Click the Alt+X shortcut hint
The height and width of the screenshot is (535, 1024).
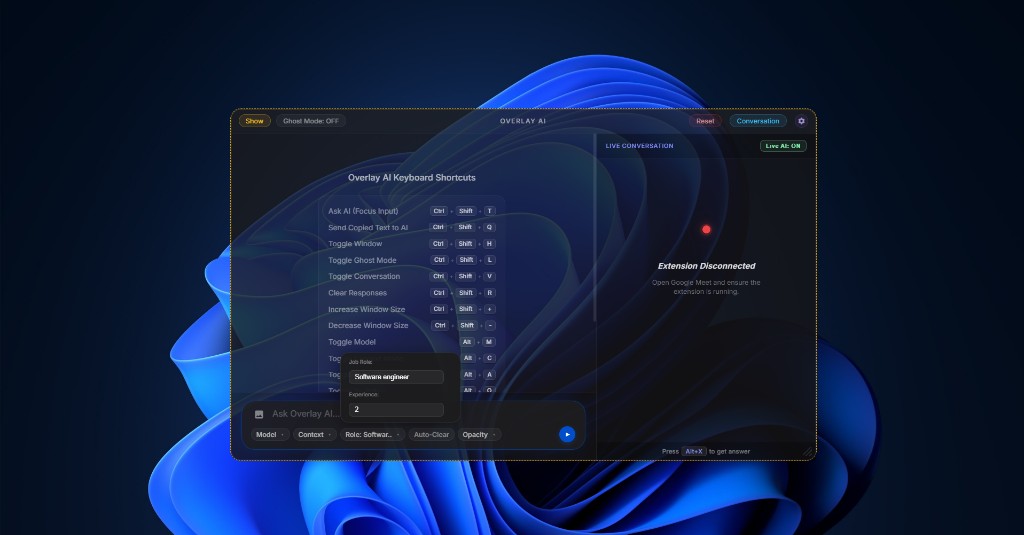click(694, 451)
